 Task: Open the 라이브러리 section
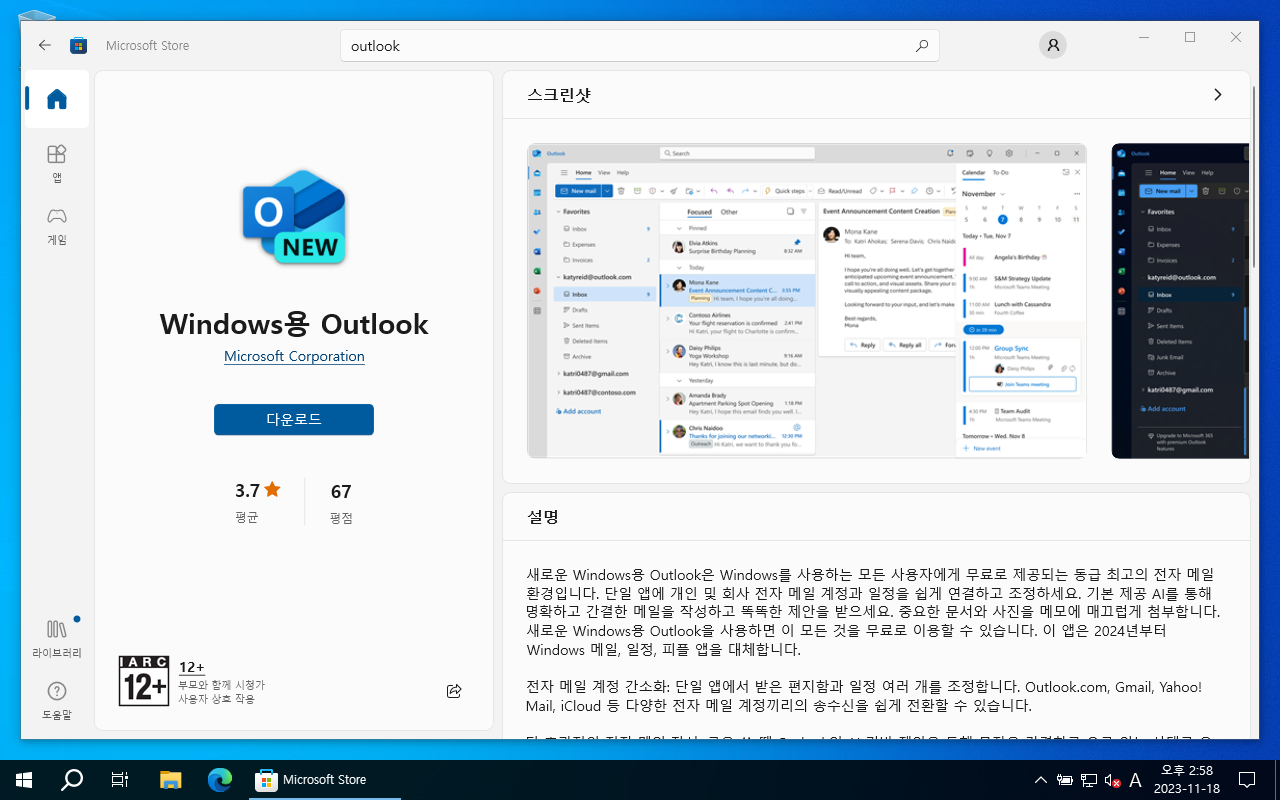coord(57,639)
